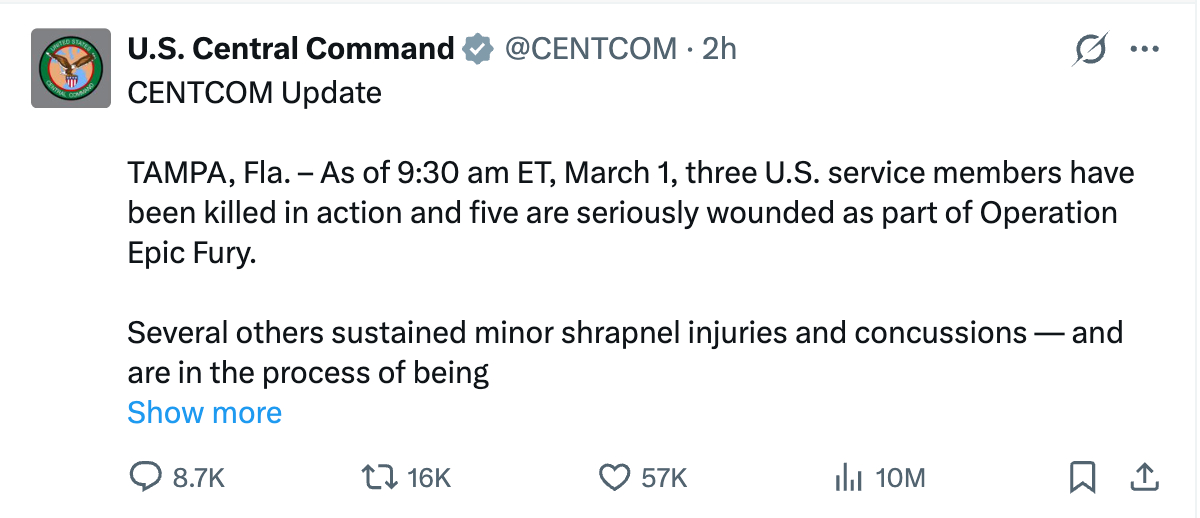Click the 57K likes count
This screenshot has width=1200, height=518.
click(664, 479)
